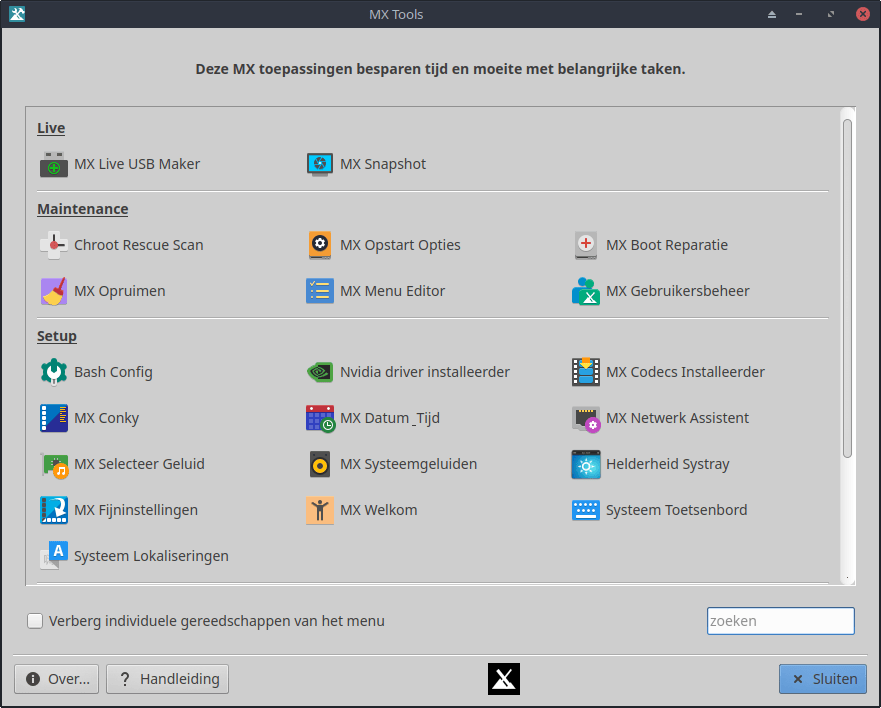Open MX Fijninstellingen icon

(x=54, y=510)
